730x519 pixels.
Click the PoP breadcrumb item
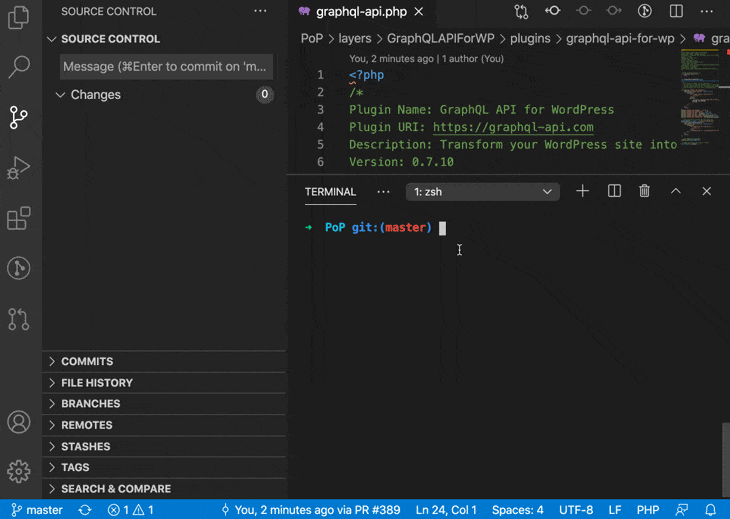(311, 39)
